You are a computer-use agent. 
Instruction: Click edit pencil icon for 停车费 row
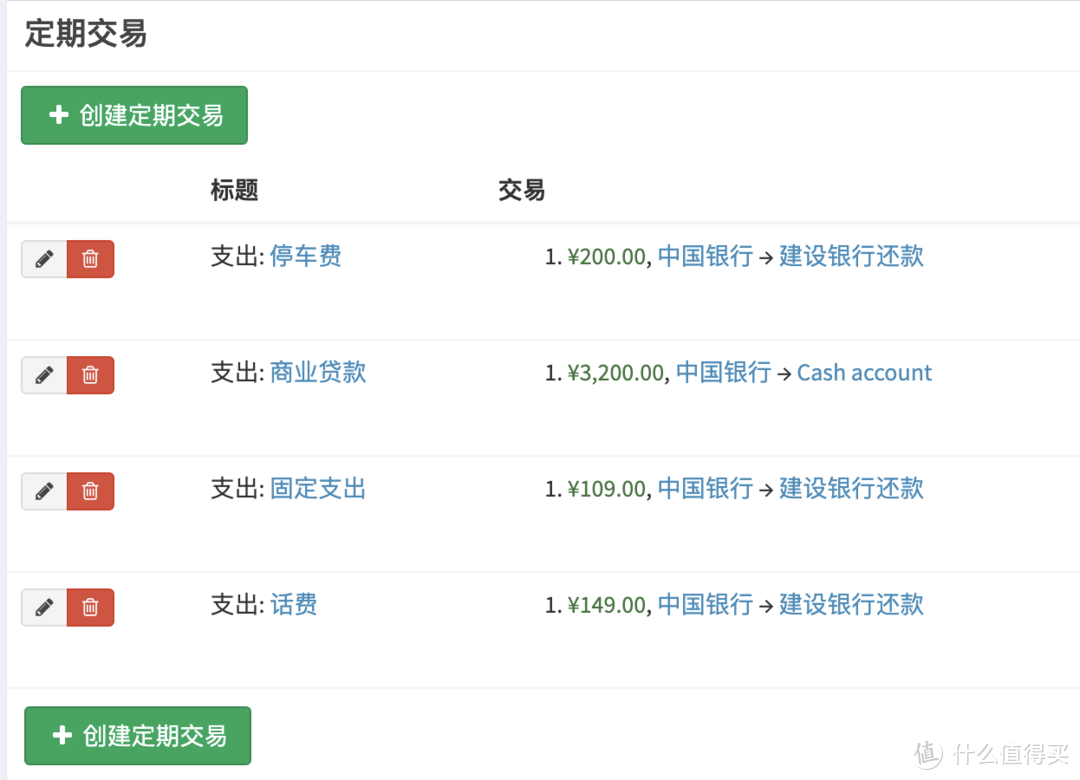(x=44, y=259)
